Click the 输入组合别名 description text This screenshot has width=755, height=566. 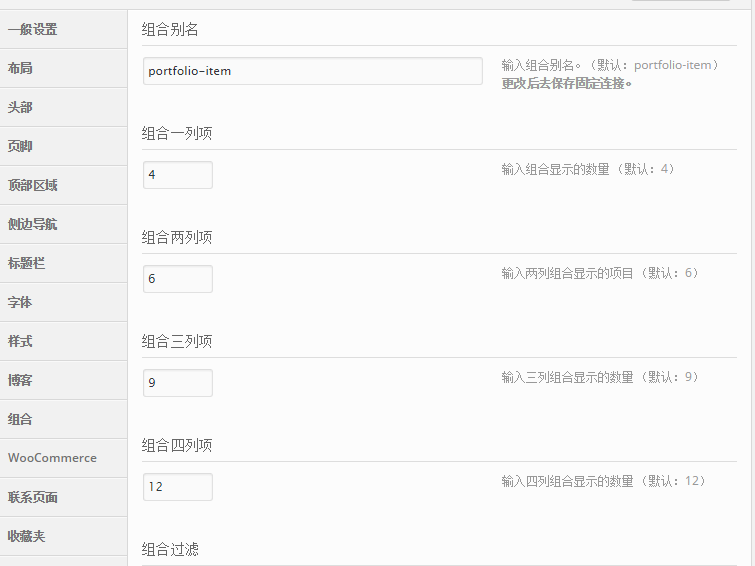click(611, 65)
